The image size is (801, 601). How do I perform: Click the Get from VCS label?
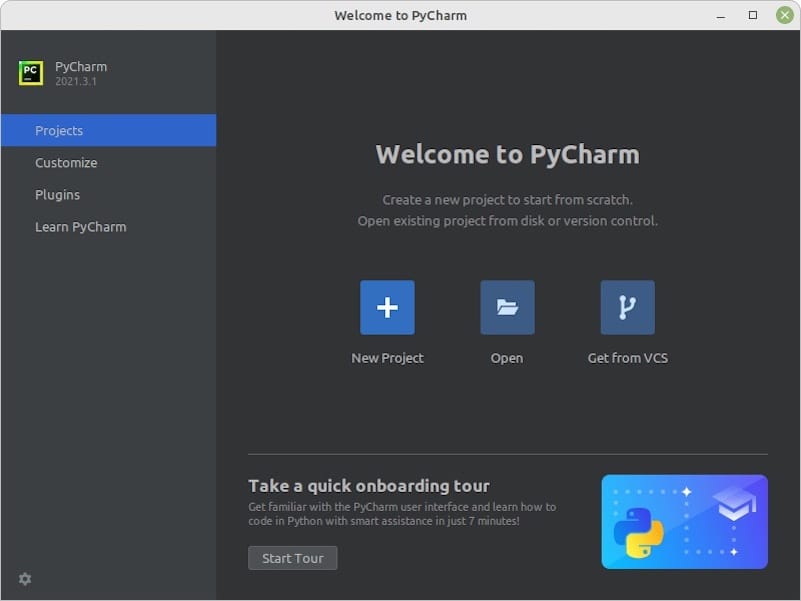pos(627,357)
